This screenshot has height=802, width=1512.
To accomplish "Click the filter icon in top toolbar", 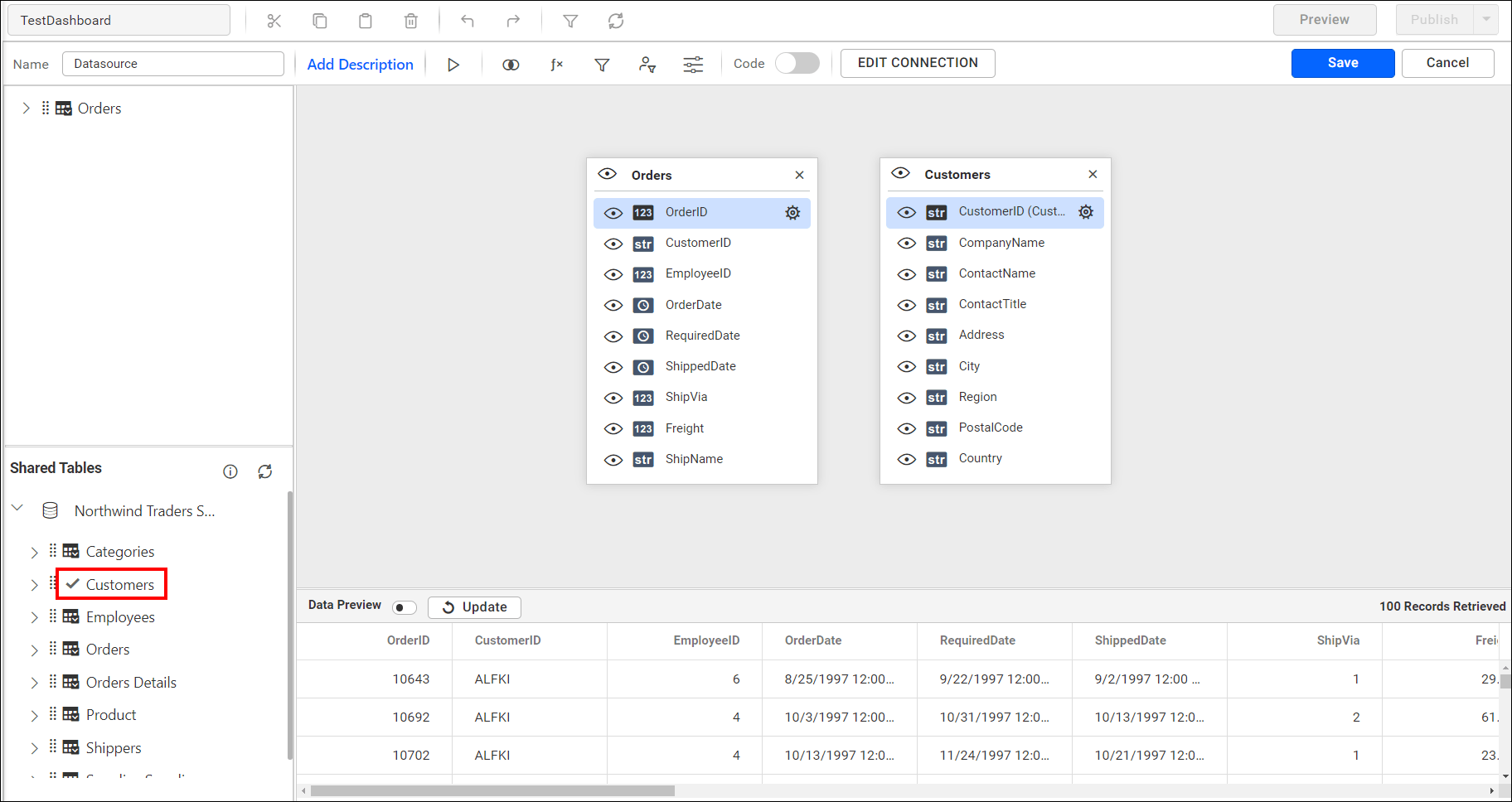I will tap(570, 21).
